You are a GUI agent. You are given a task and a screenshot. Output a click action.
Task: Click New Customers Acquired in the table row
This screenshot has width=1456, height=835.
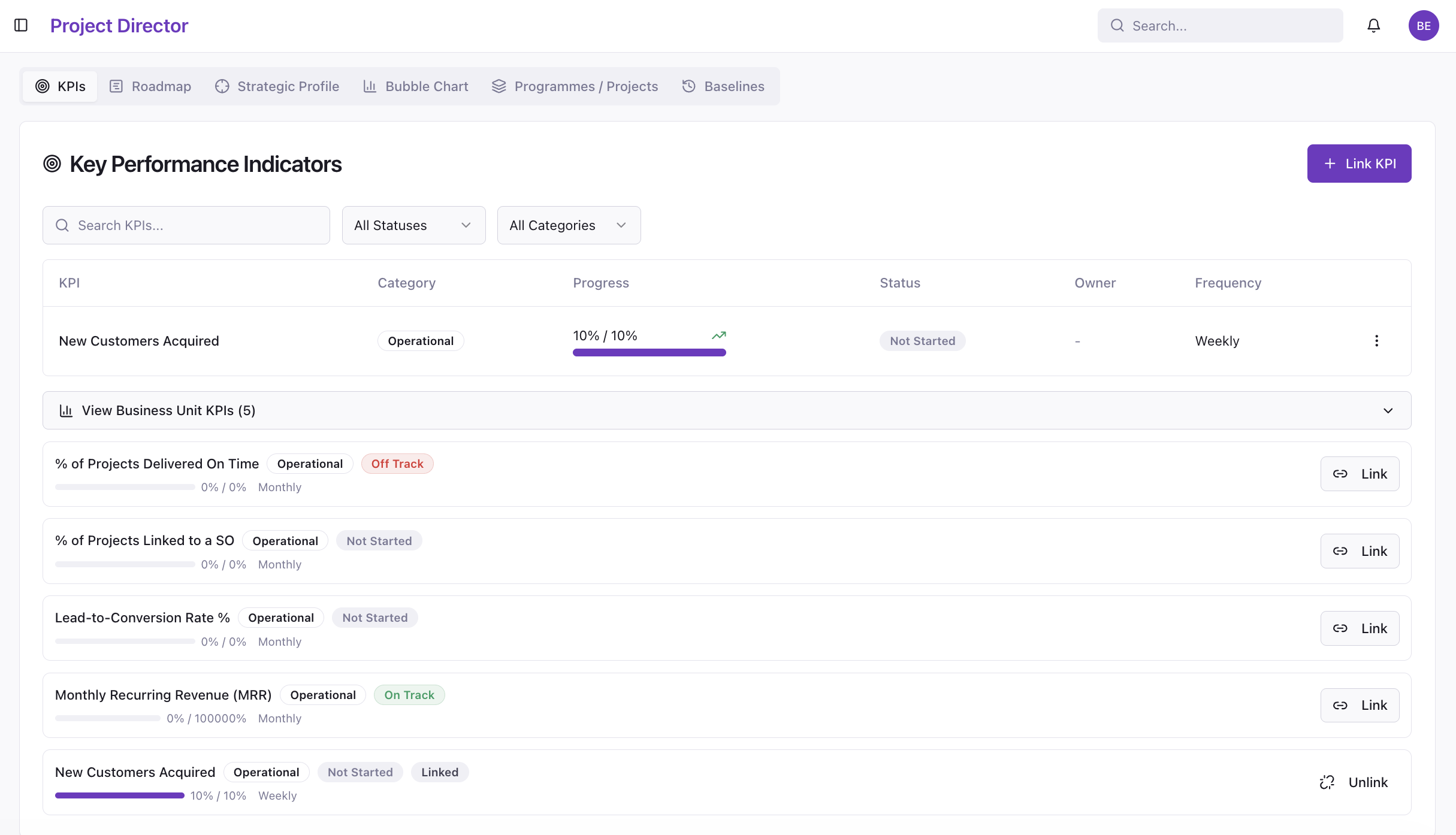[139, 341]
